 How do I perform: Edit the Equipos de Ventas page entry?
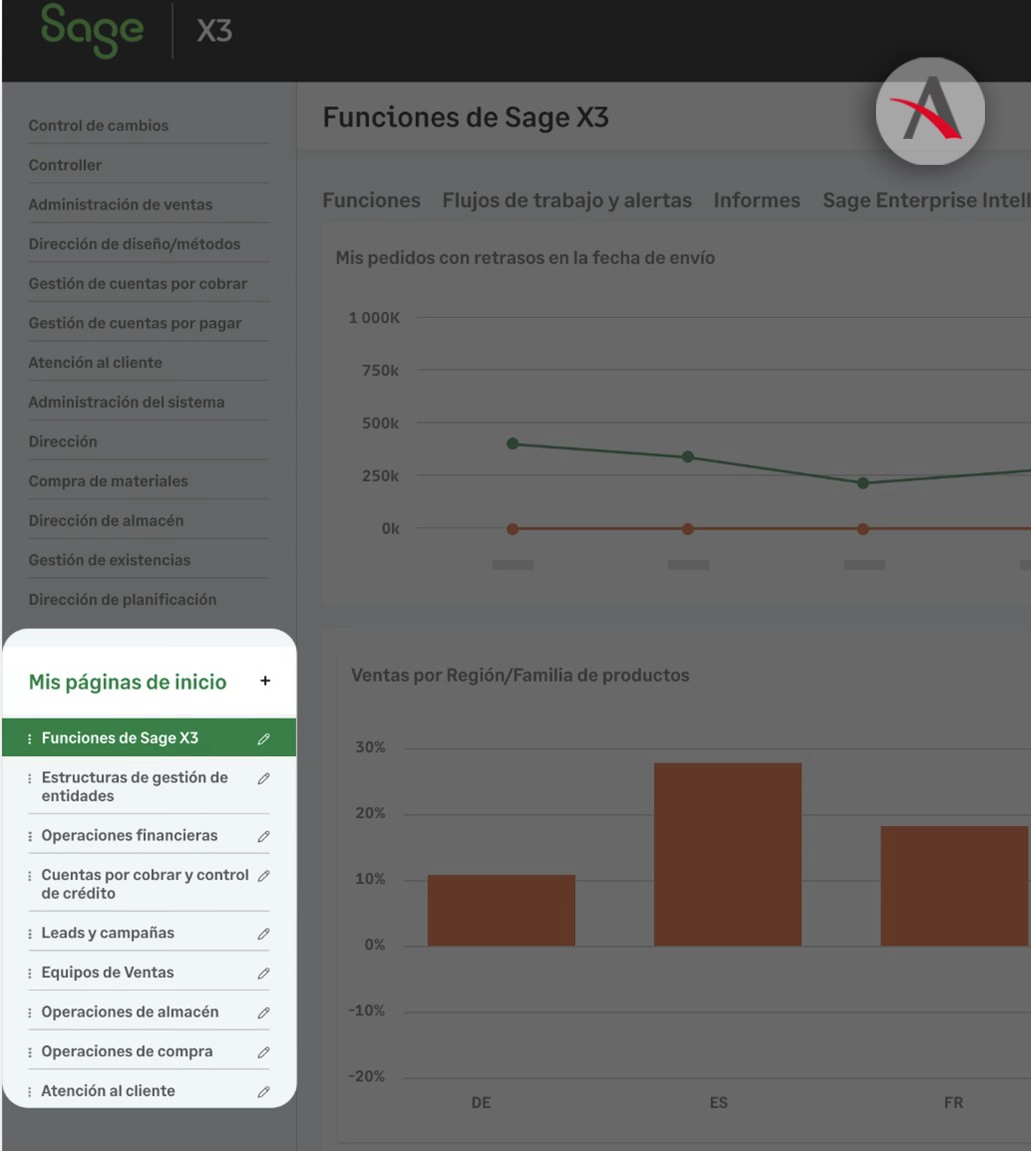[x=263, y=973]
